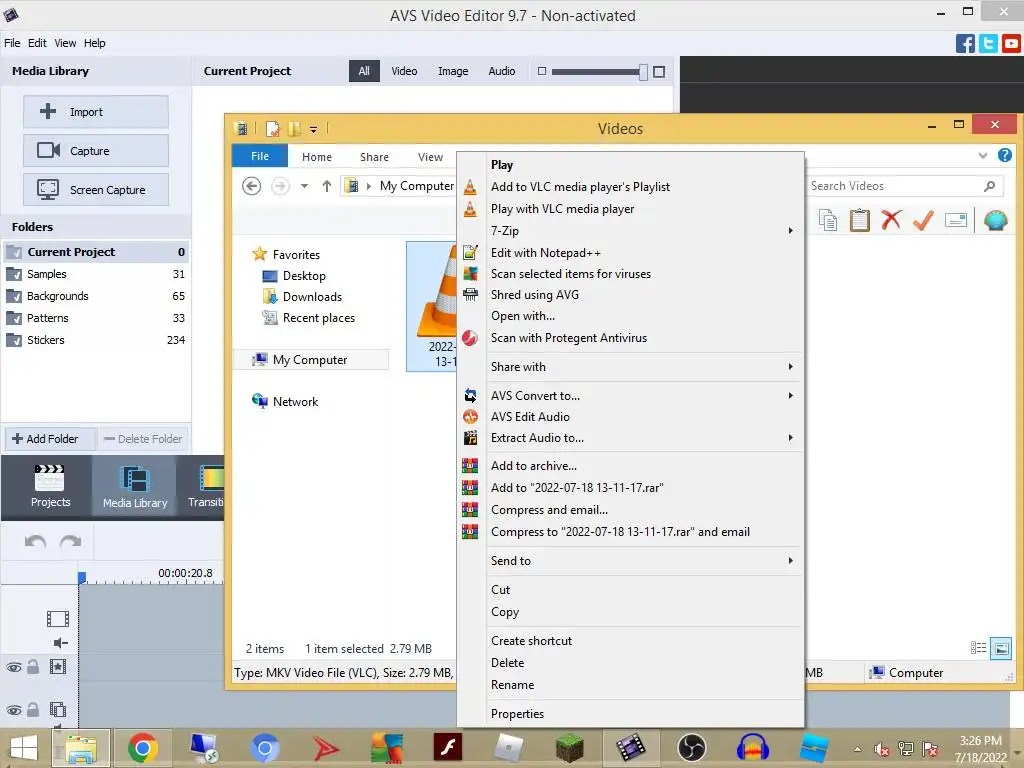Open the Transitions panel in AVS
This screenshot has width=1024, height=768.
205,487
